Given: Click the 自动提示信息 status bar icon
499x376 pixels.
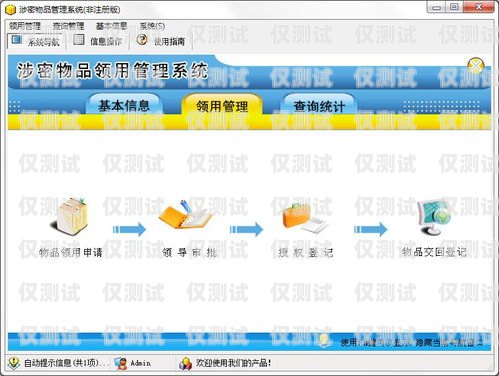Looking at the screenshot, I should coord(14,363).
